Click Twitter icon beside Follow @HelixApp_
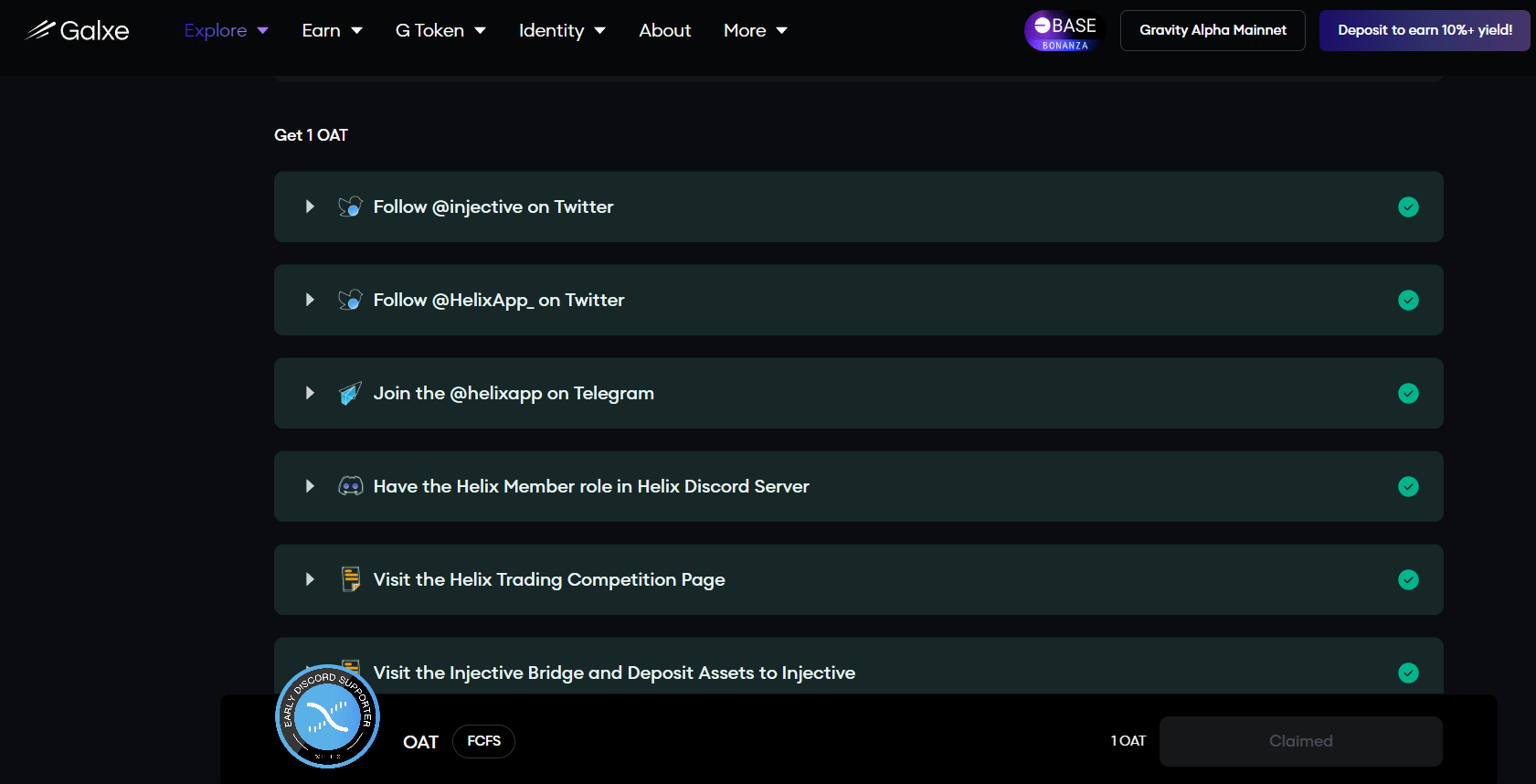Screen dimensions: 1536x784 point(350,300)
